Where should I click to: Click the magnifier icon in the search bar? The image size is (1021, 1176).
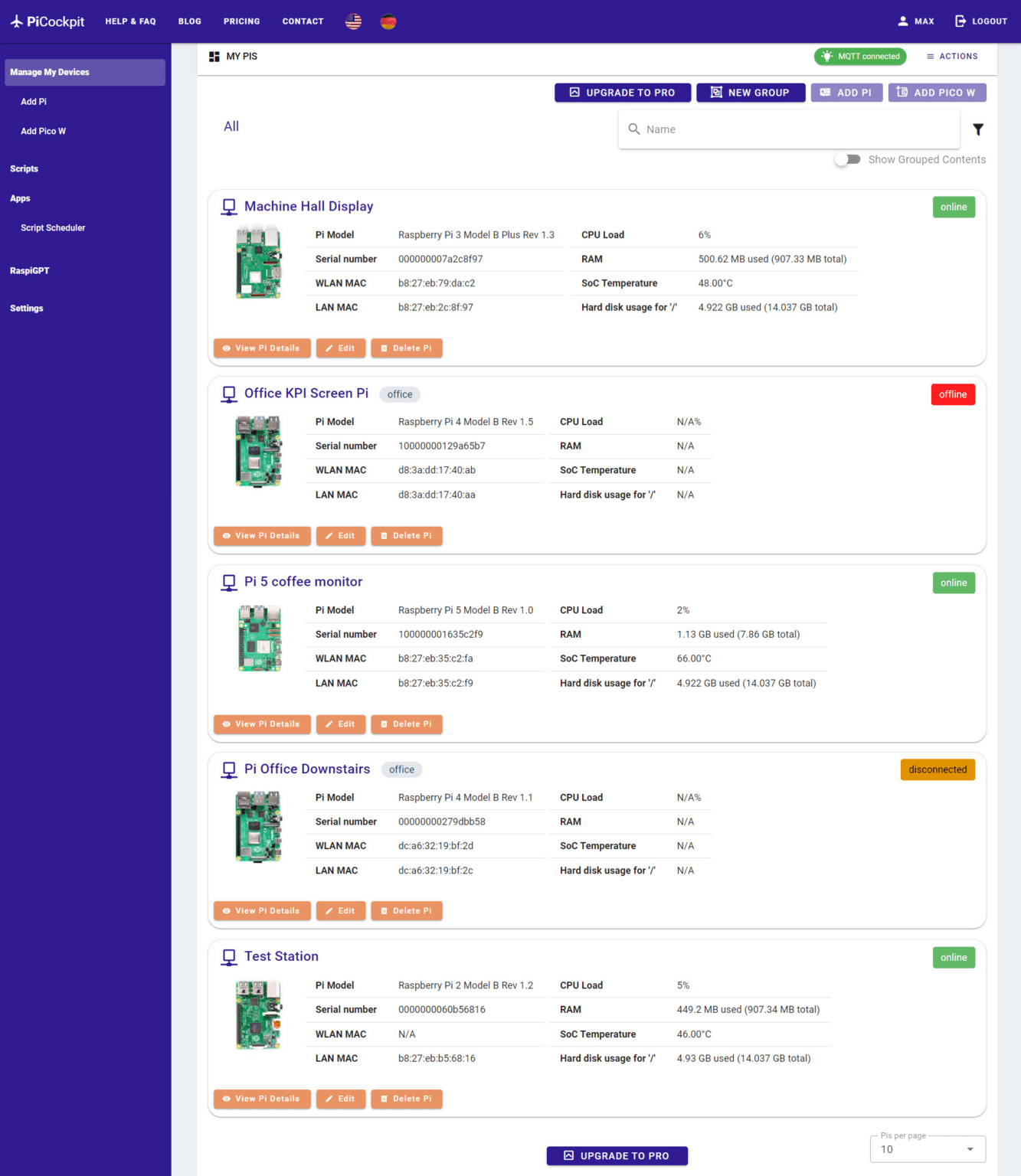pos(635,129)
